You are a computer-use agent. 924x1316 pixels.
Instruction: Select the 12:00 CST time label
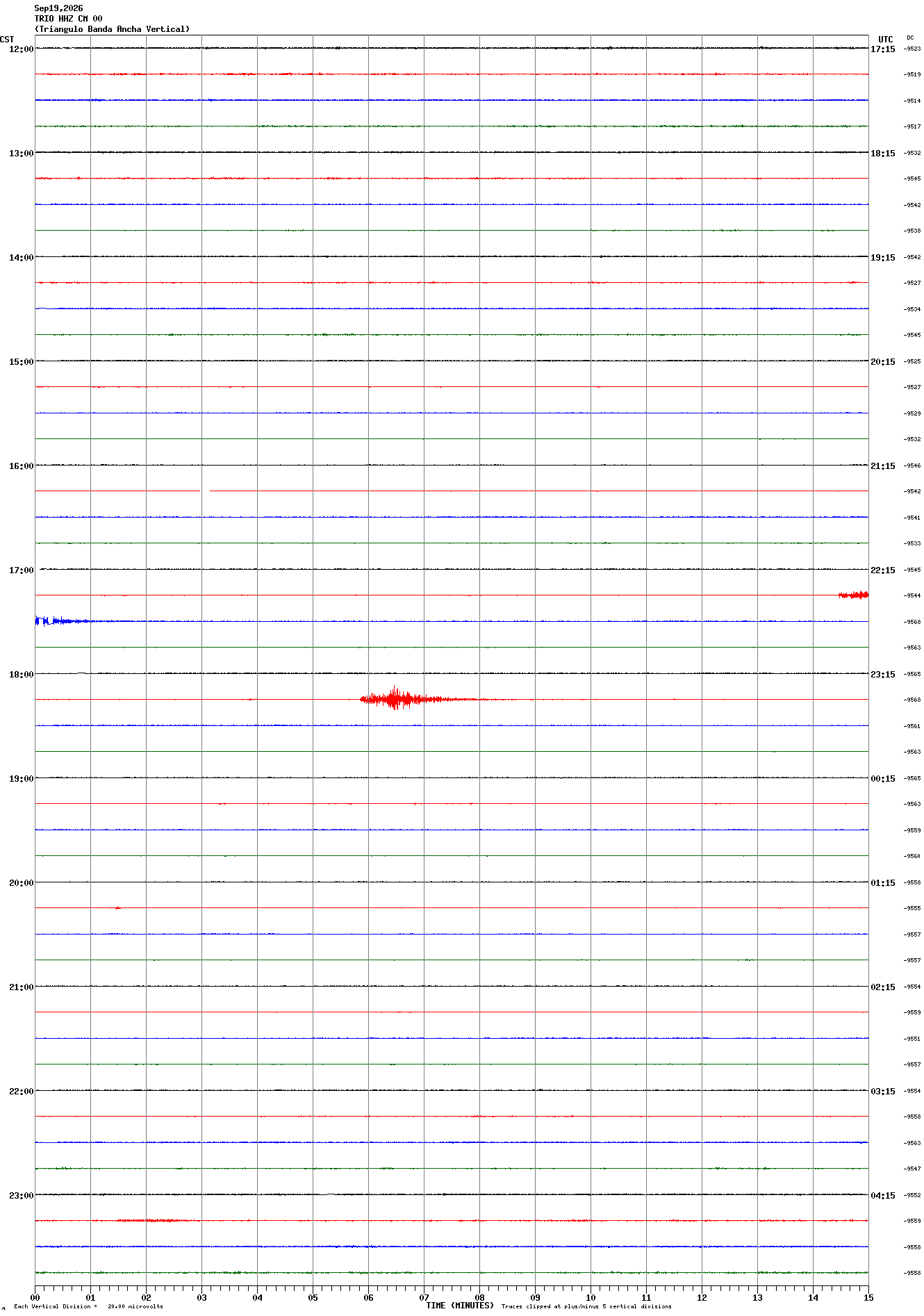click(21, 49)
